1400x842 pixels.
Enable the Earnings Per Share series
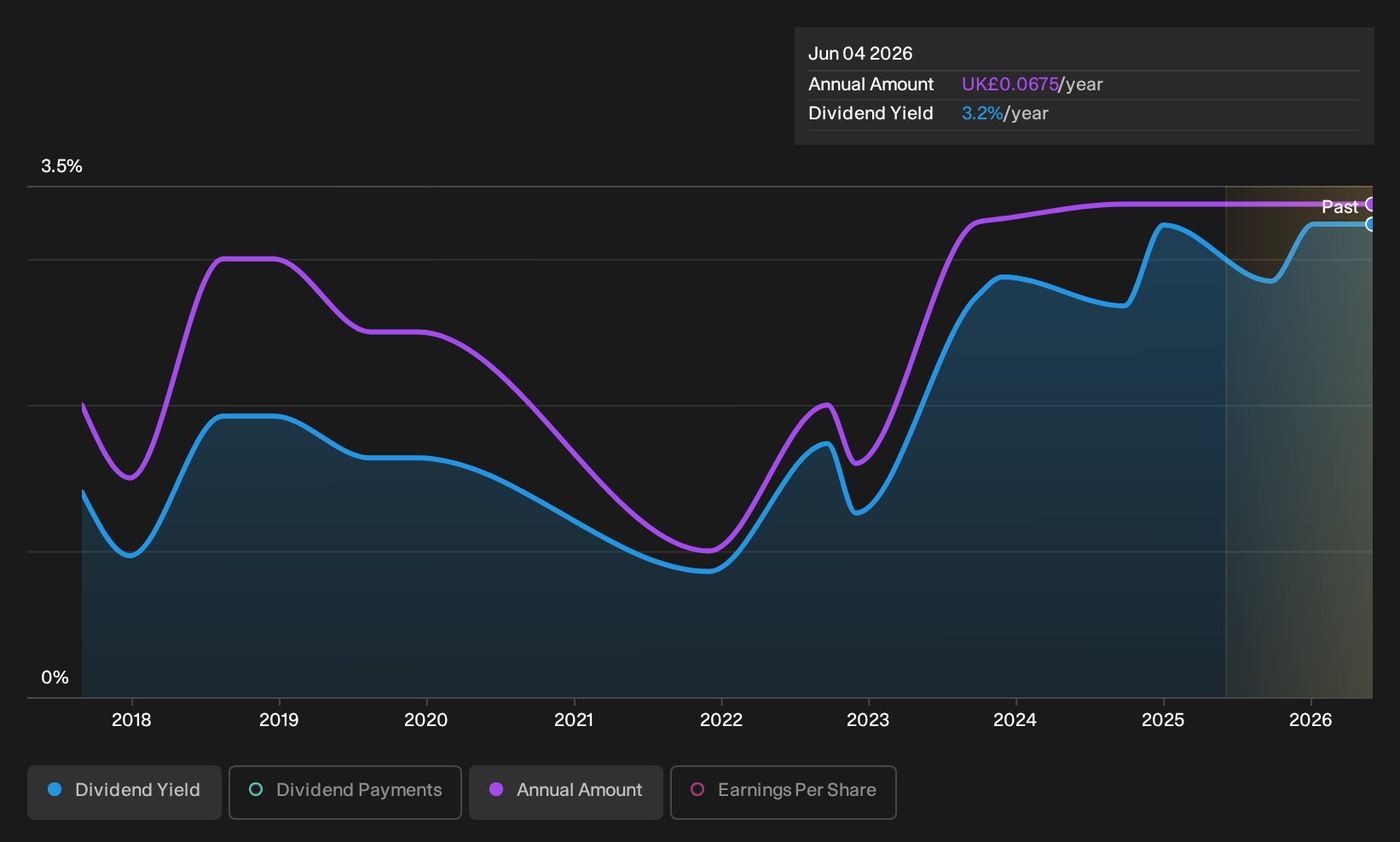(784, 792)
